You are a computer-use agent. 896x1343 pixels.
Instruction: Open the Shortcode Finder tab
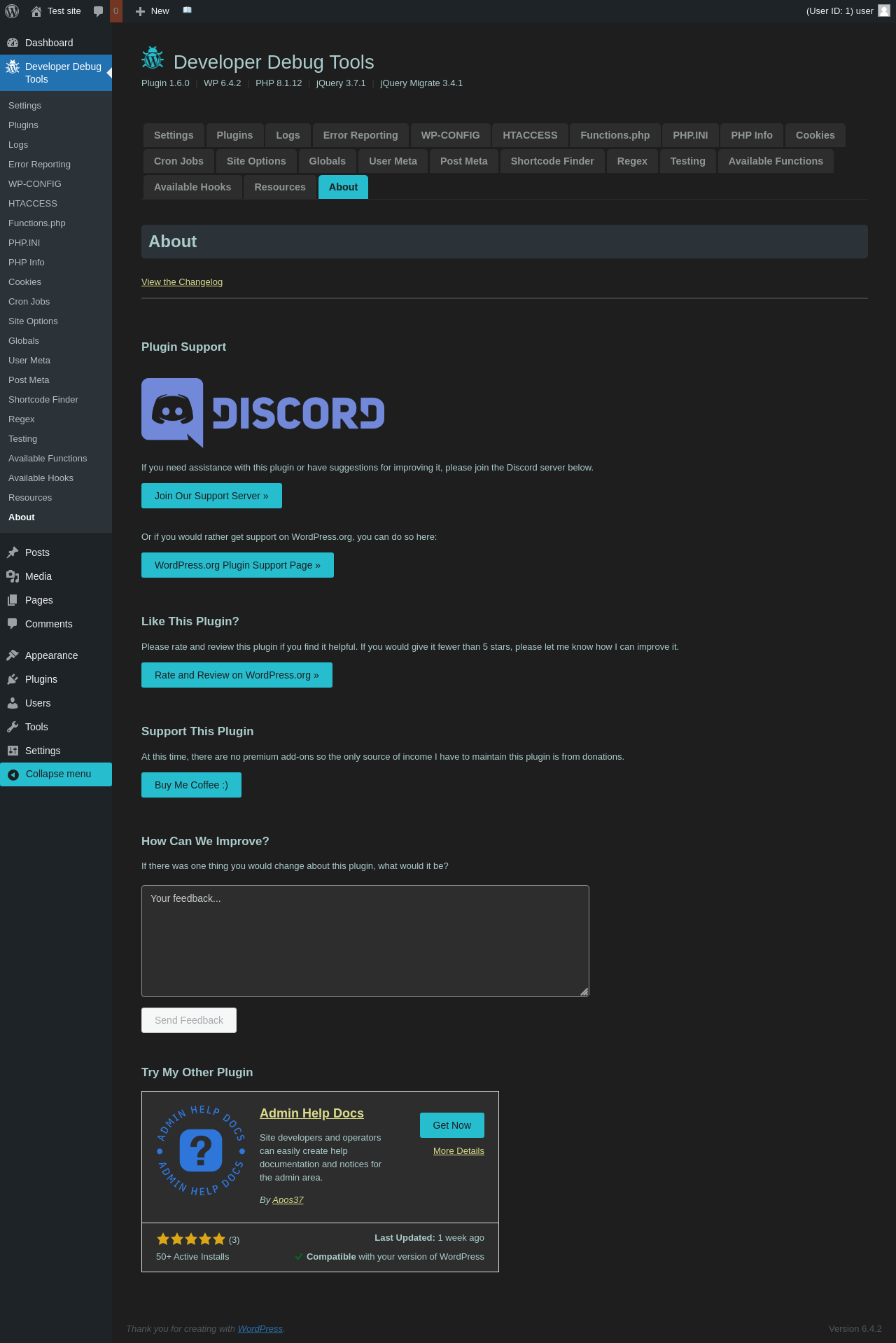click(x=552, y=161)
